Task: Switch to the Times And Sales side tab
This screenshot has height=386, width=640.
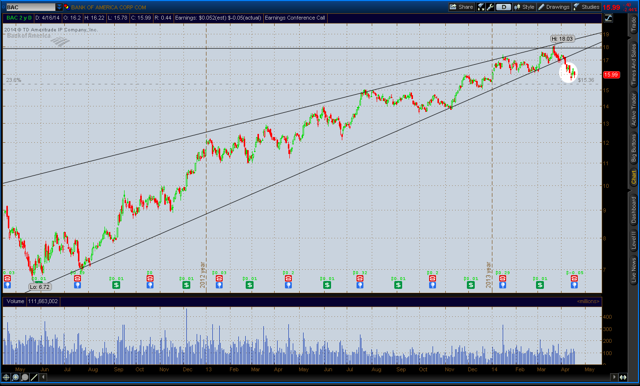Action: click(633, 64)
